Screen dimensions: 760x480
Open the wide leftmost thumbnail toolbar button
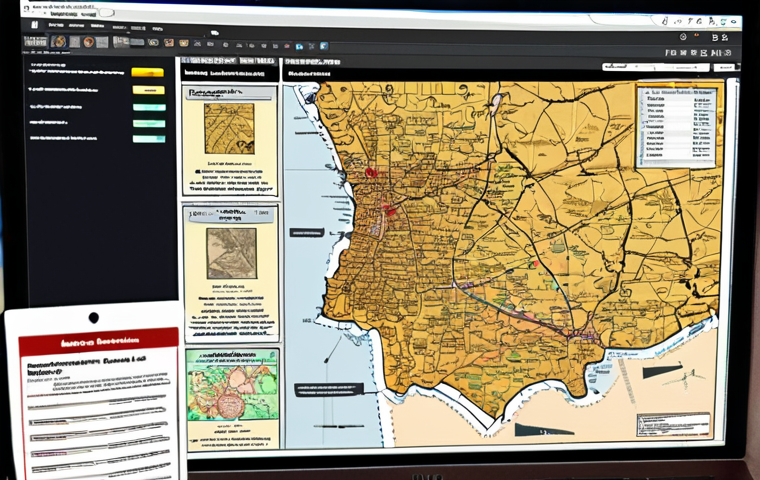click(x=36, y=42)
